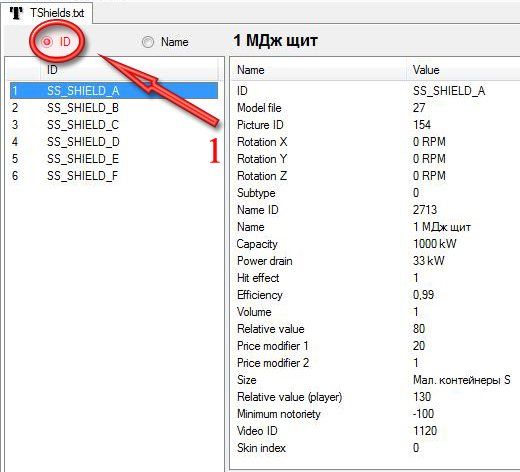Select SS_SHIELD_E item

click(114, 159)
